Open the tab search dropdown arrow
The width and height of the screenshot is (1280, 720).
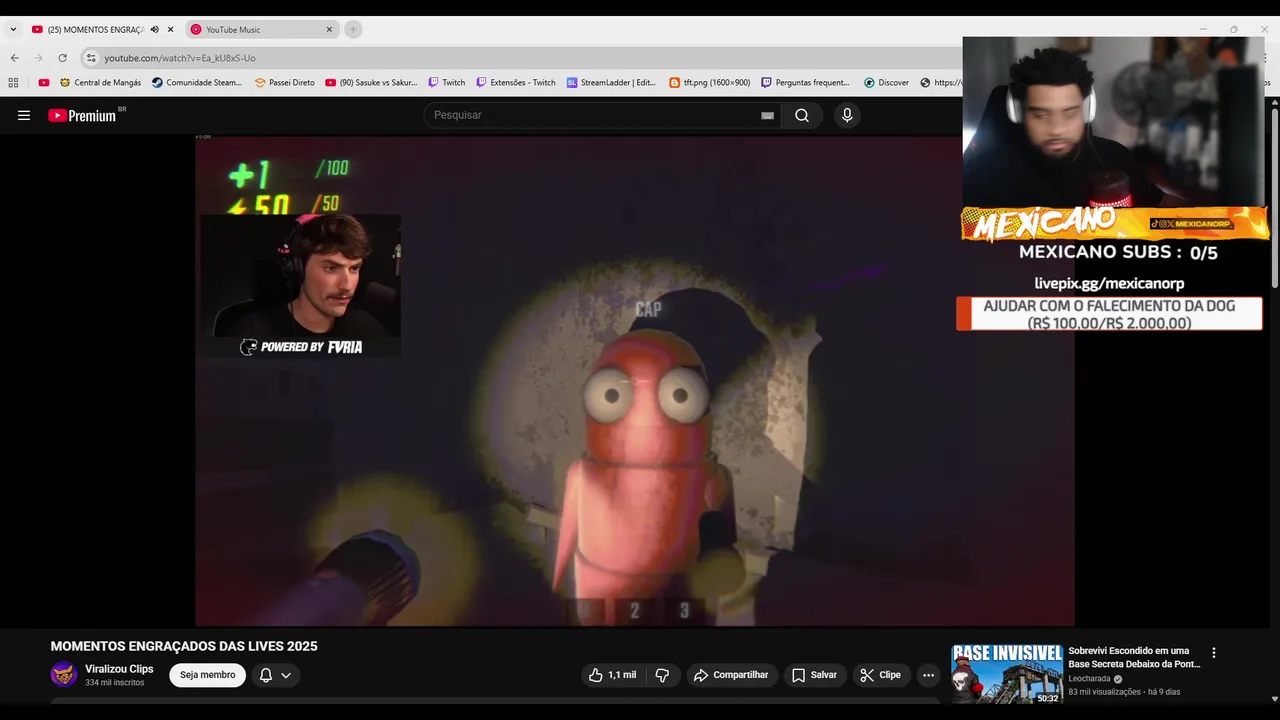tap(13, 29)
